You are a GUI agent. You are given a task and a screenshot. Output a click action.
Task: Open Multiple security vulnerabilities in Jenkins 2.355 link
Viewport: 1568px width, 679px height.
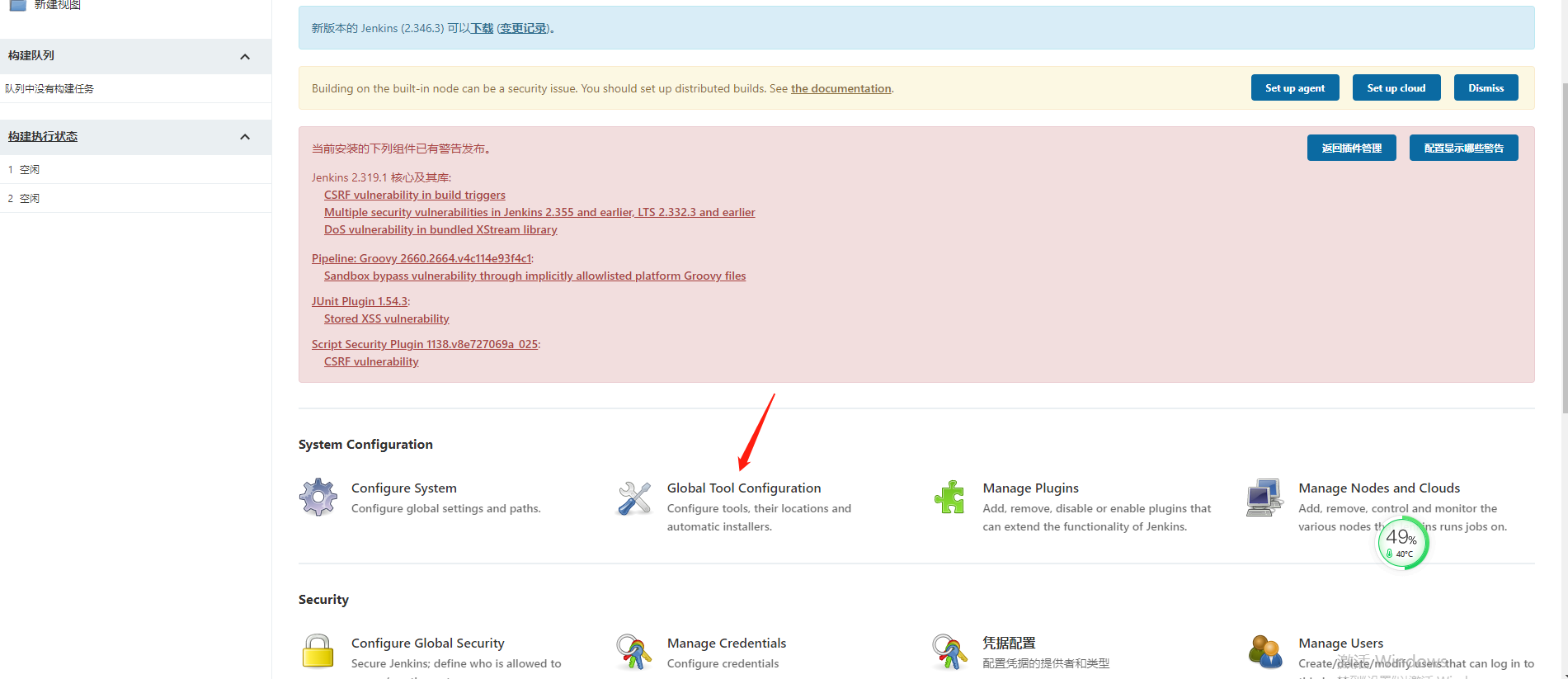click(x=539, y=212)
